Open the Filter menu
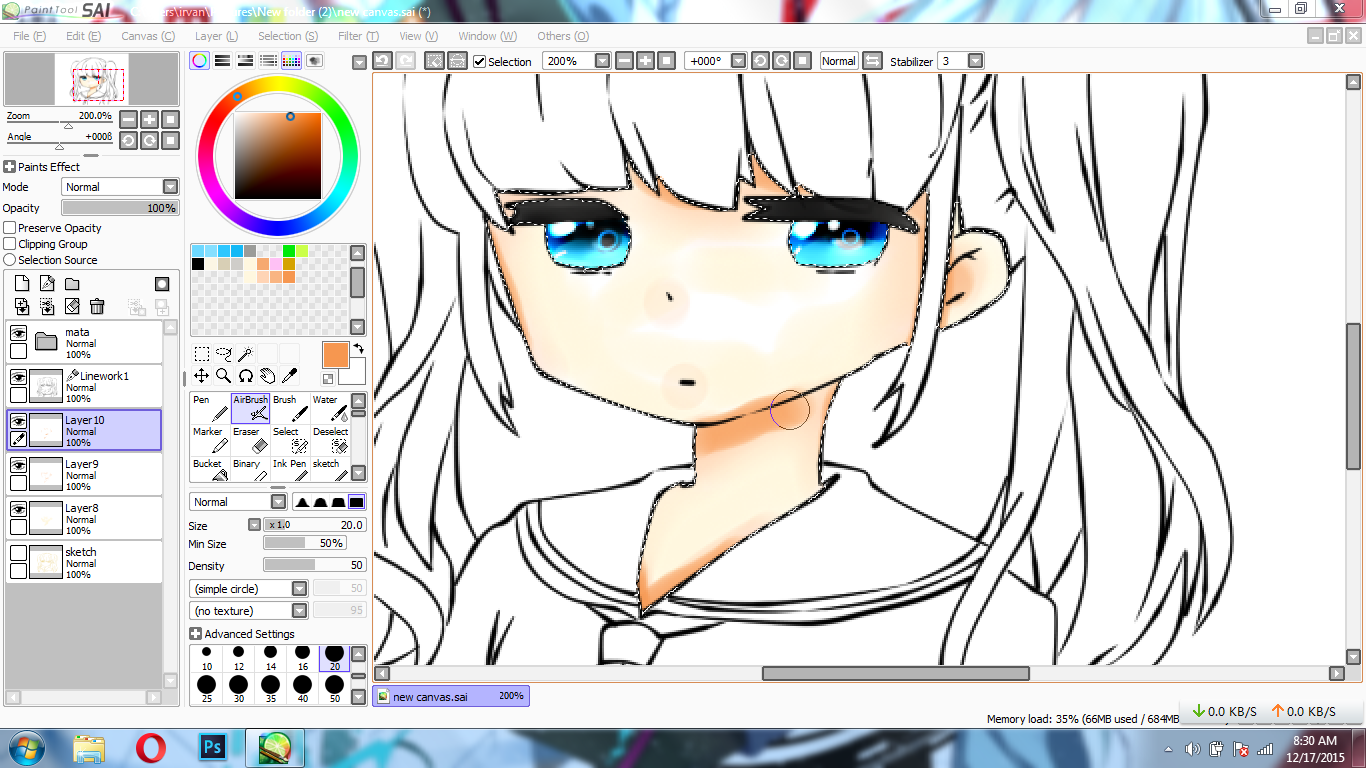This screenshot has width=1366, height=768. click(358, 36)
